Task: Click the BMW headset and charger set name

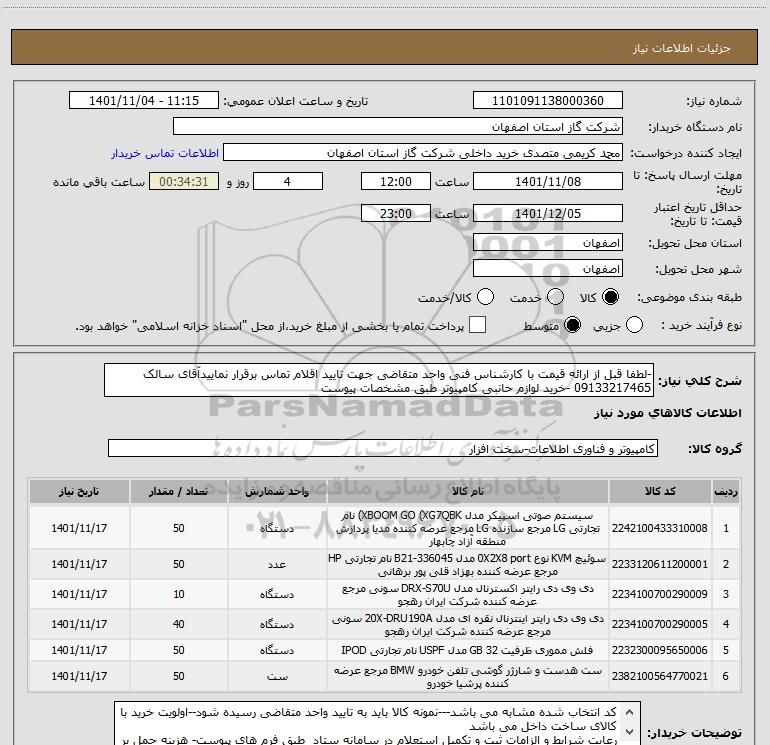Action: coord(468,676)
